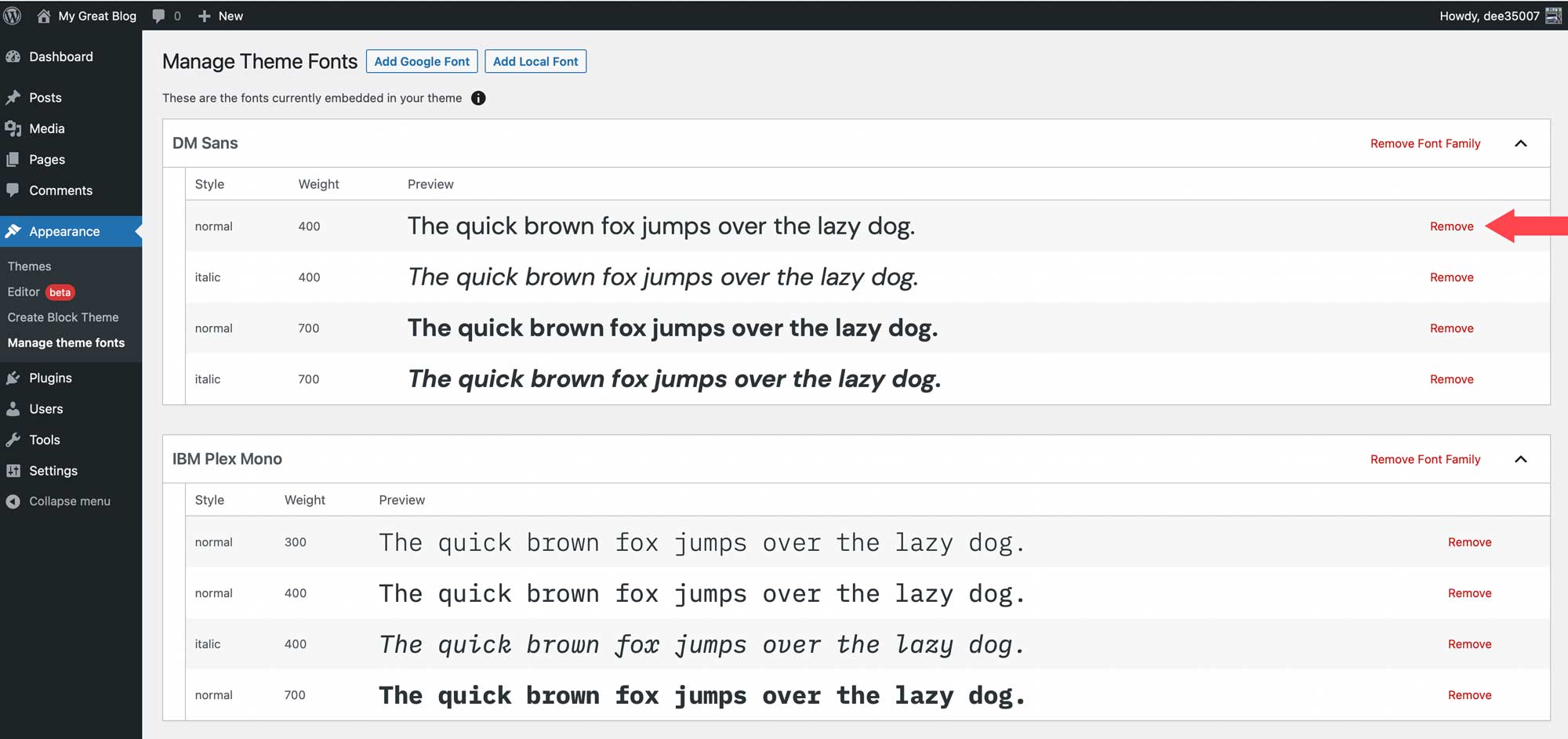The height and width of the screenshot is (739, 1568).
Task: Open the Settings menu item
Action: (x=53, y=471)
